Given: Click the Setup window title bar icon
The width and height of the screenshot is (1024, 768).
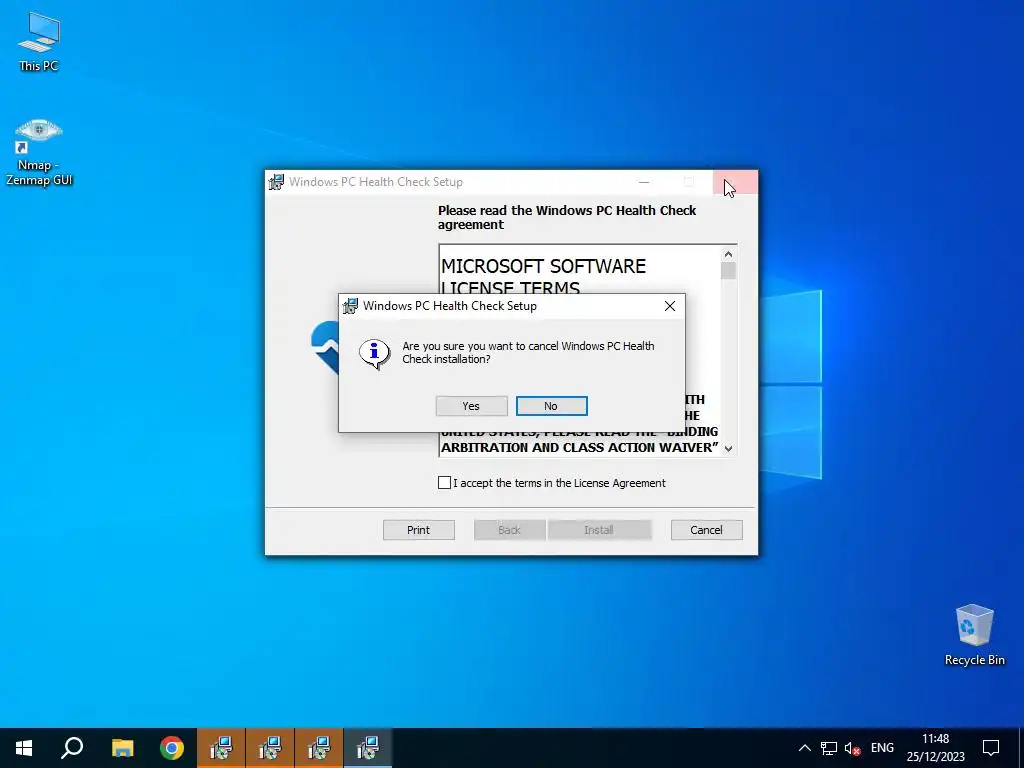Looking at the screenshot, I should coord(277,182).
